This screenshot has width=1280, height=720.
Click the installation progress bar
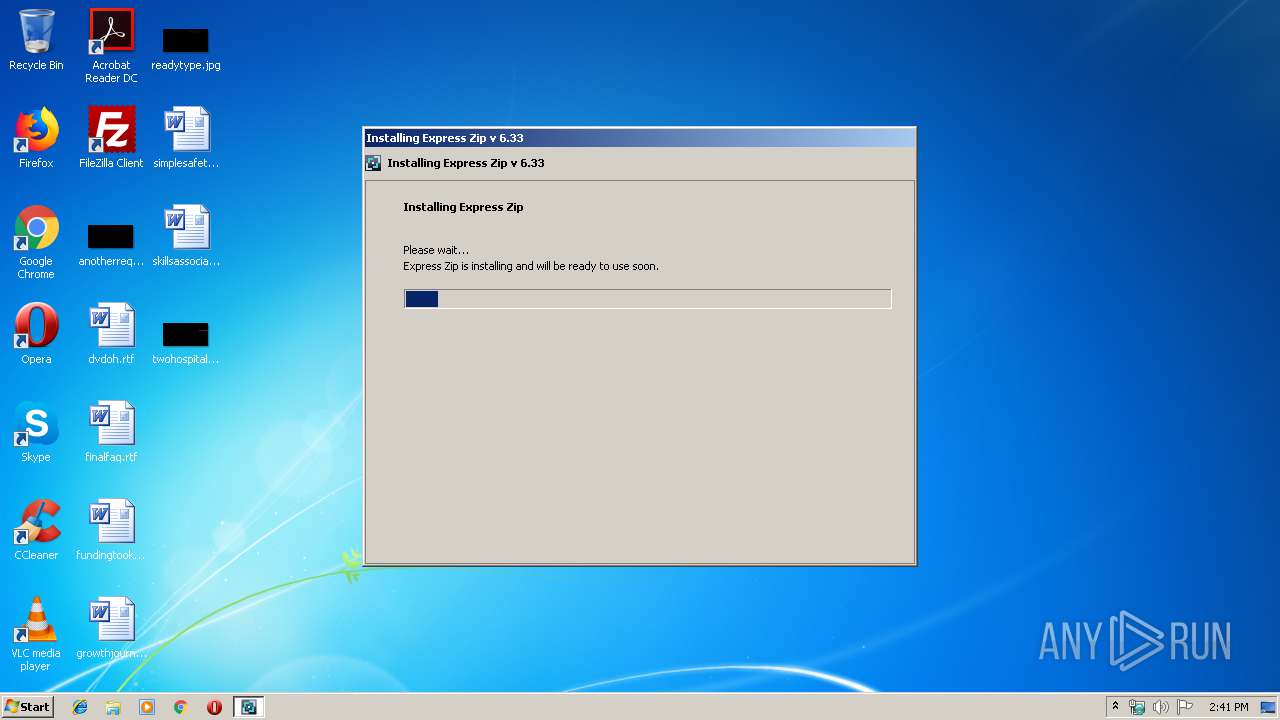(647, 299)
